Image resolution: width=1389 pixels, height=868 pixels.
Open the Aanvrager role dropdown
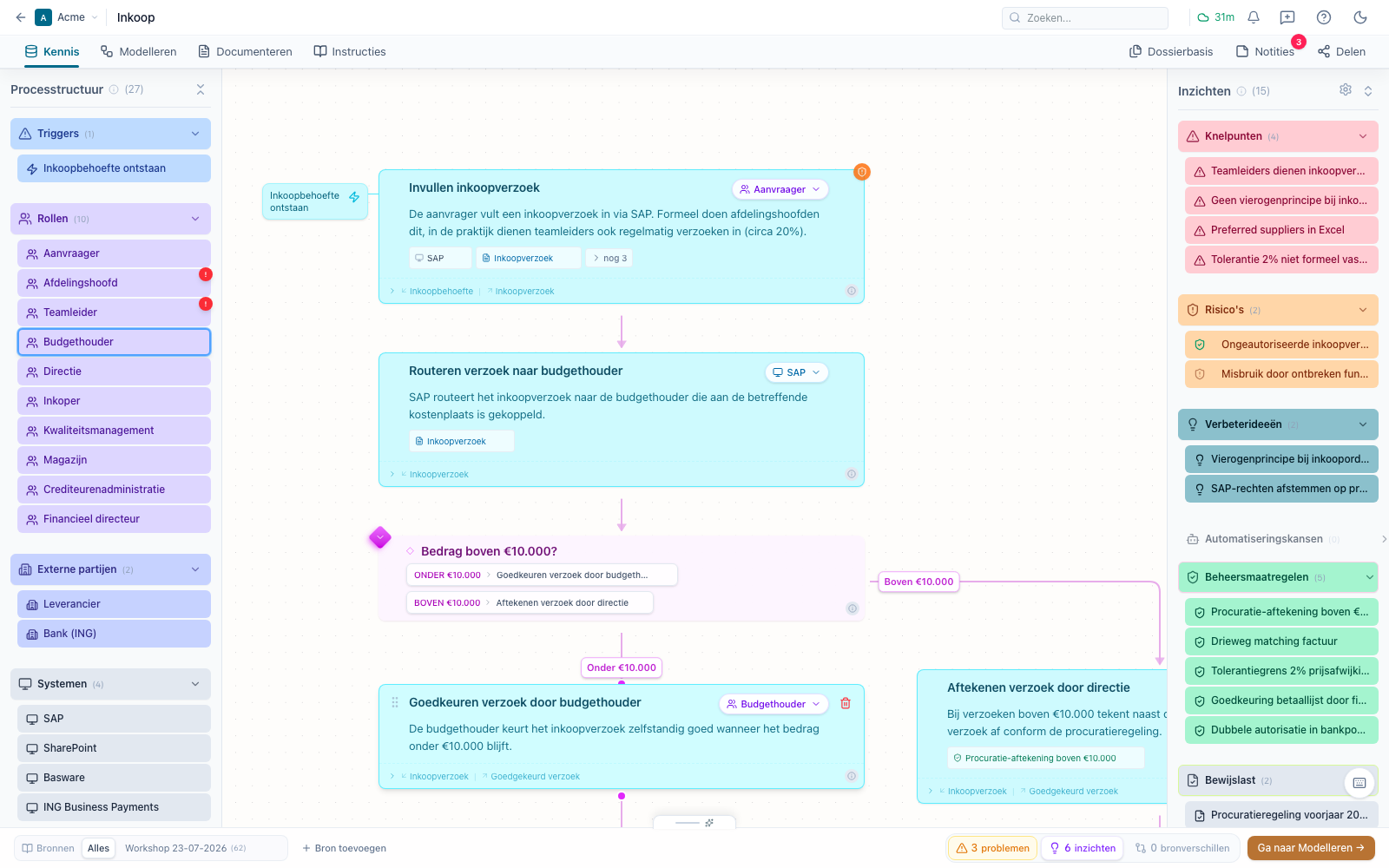(x=780, y=189)
